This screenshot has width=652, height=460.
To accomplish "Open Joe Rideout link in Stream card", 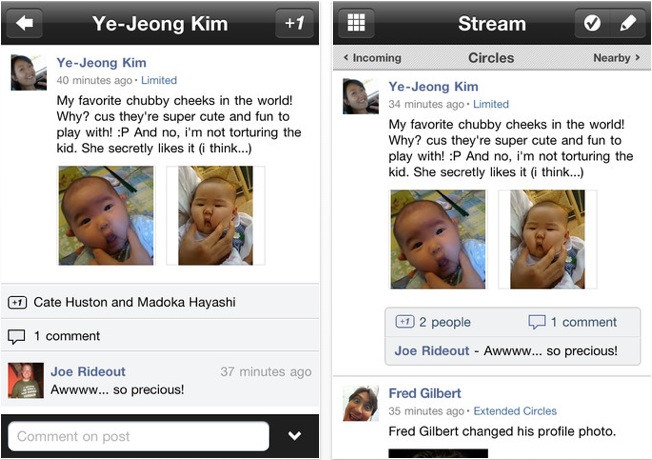I will pos(432,351).
